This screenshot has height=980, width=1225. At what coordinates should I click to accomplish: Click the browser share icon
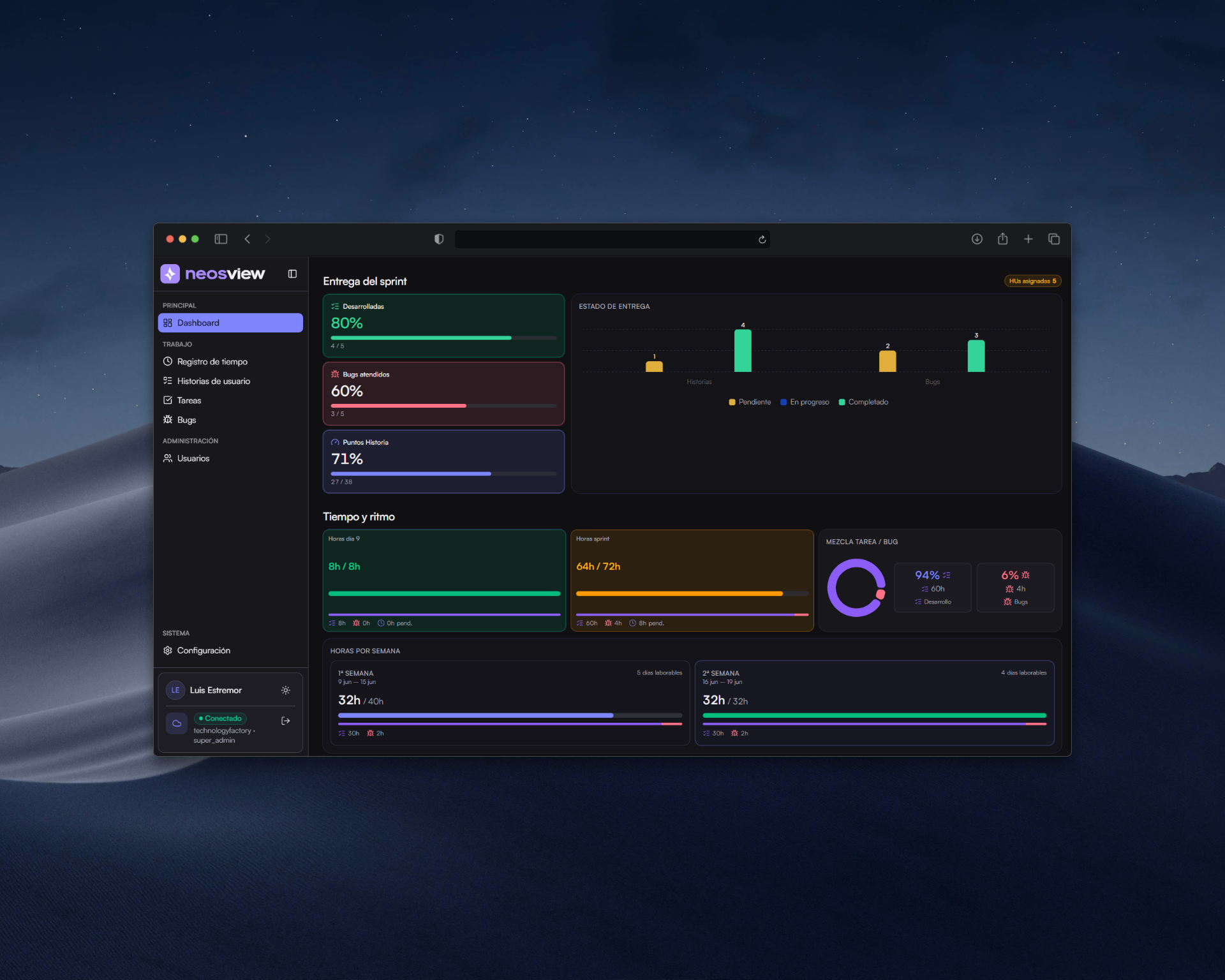point(1003,239)
